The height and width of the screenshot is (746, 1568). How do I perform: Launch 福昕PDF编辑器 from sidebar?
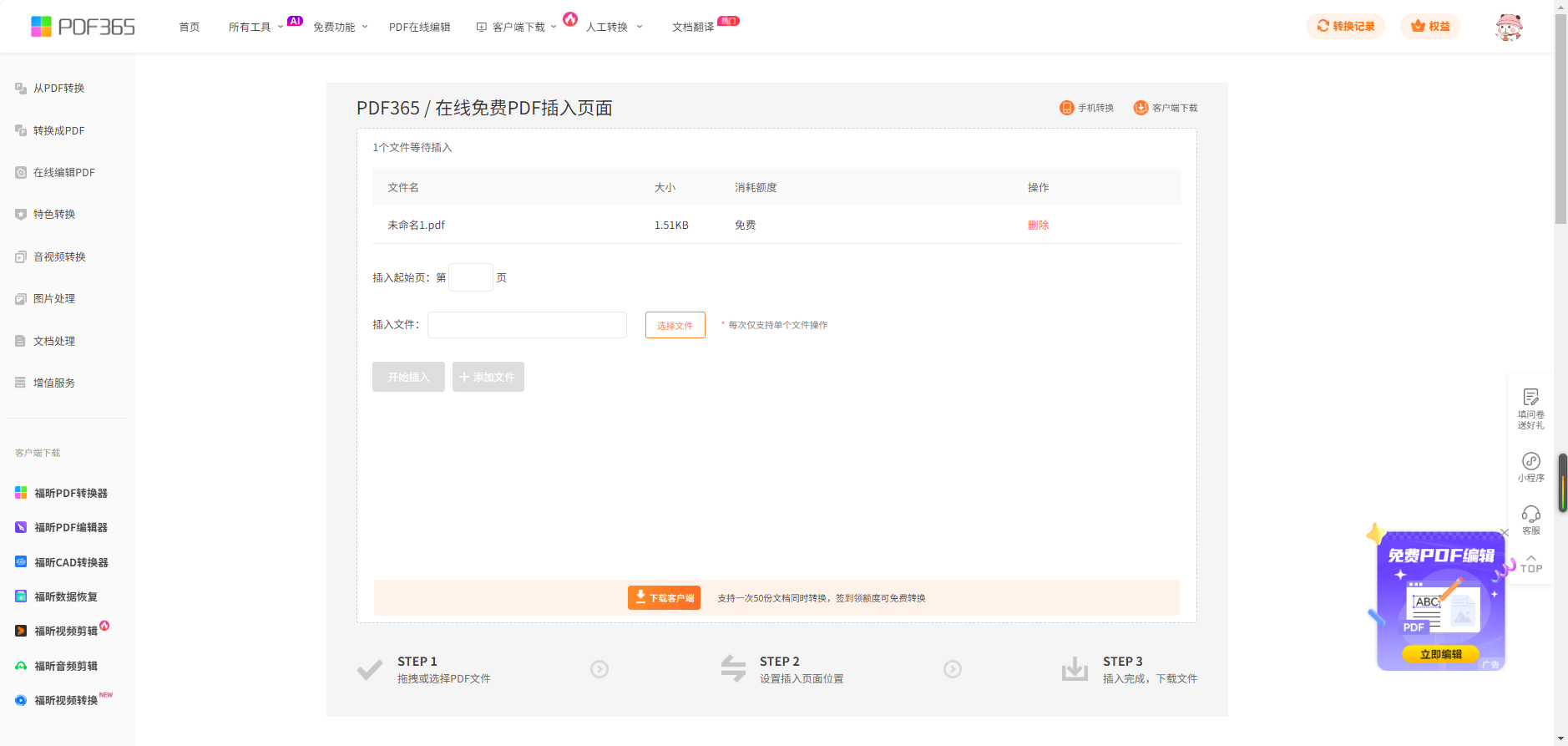coord(70,528)
